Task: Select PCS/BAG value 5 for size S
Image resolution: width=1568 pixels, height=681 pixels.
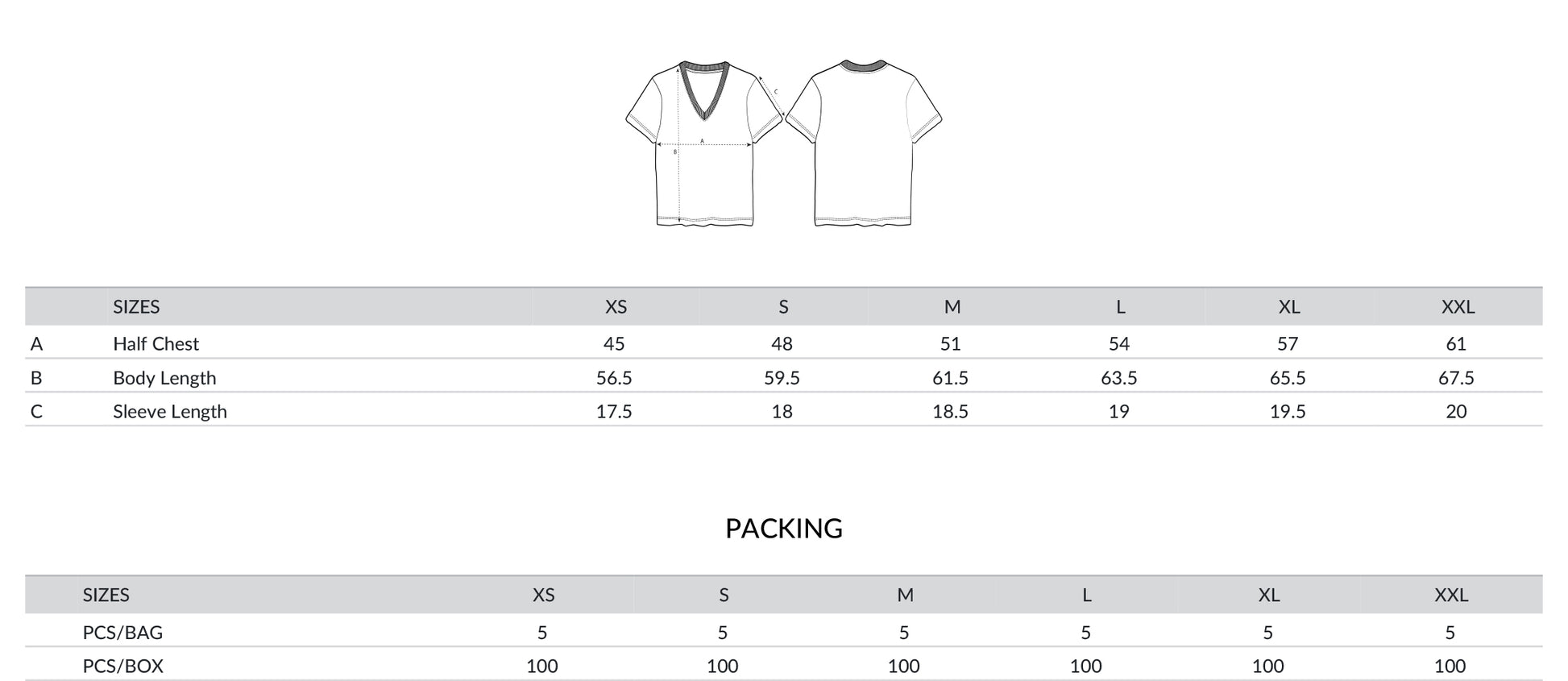Action: coord(723,633)
